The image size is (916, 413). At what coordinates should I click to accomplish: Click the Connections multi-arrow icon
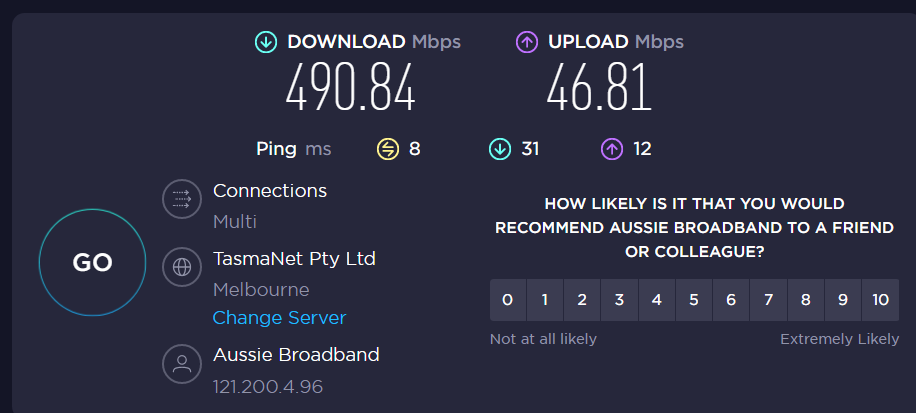tap(182, 200)
